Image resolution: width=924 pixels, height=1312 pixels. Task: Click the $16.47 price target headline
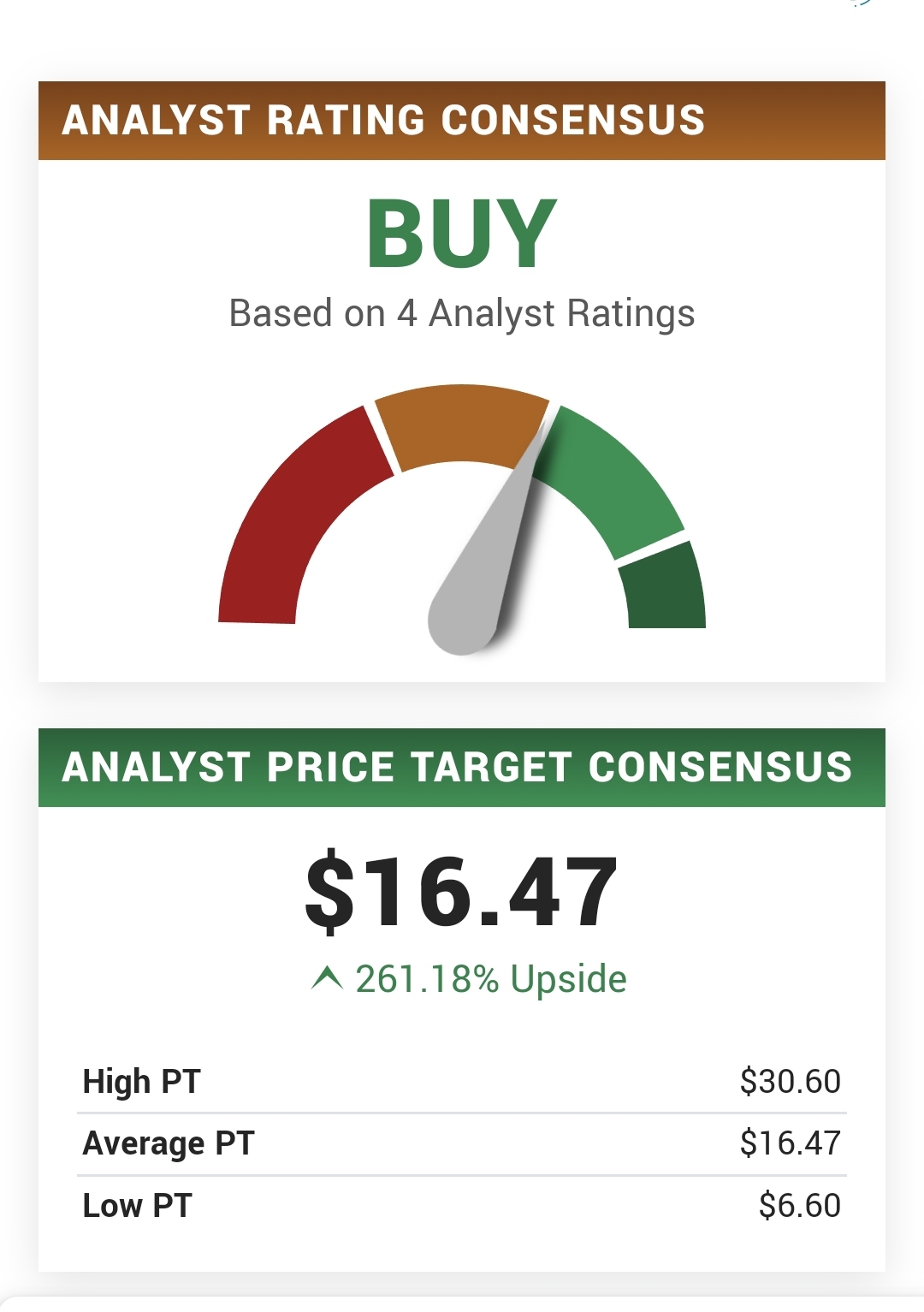tap(462, 892)
